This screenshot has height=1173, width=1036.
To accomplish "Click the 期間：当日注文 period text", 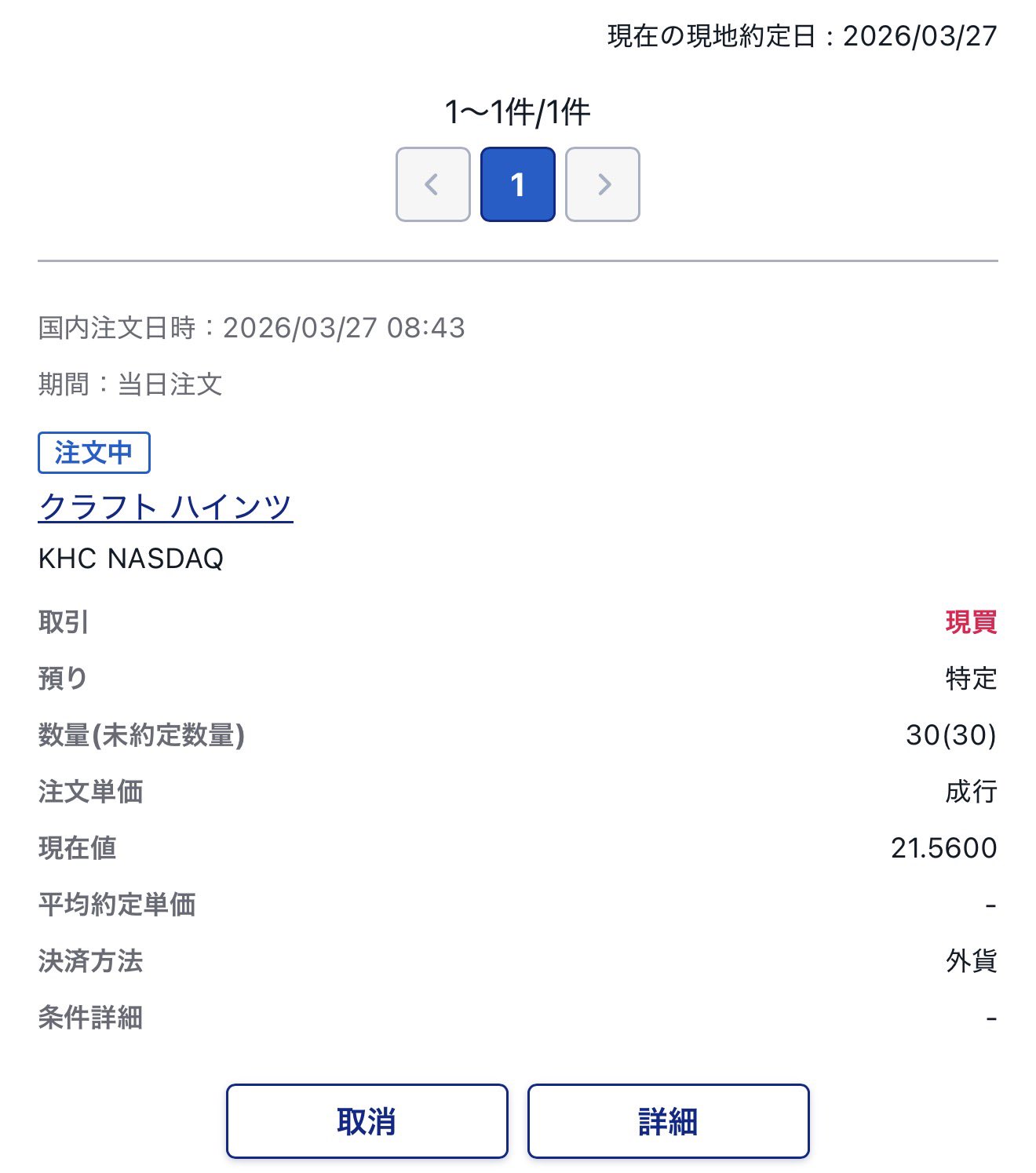I will click(130, 384).
